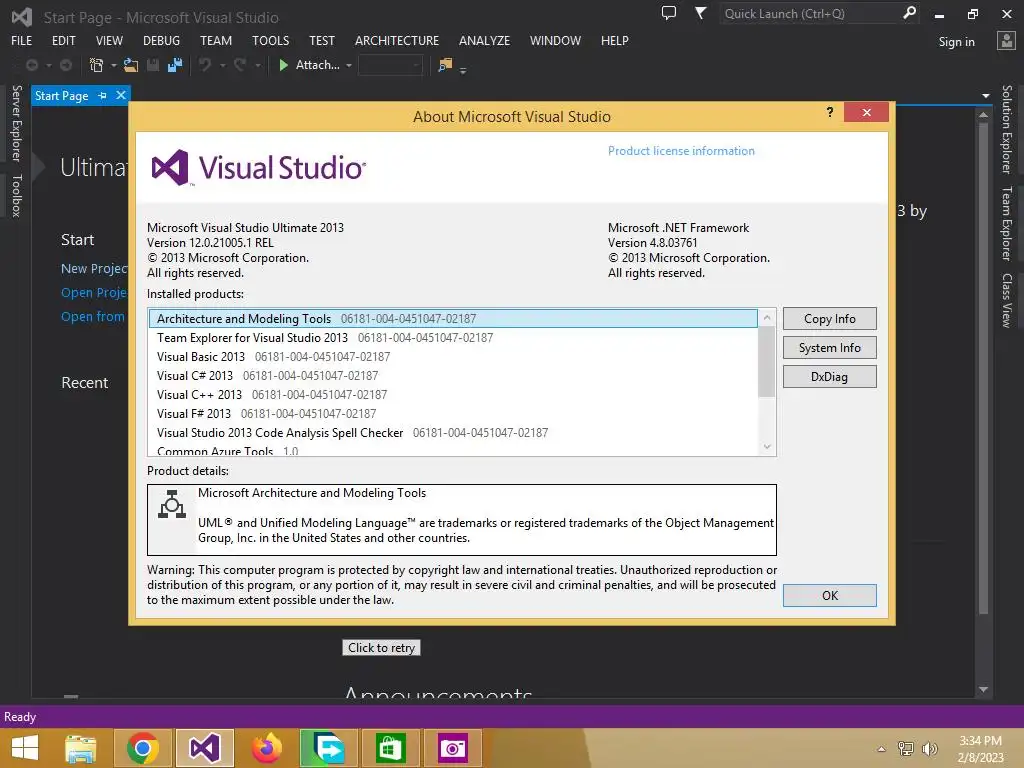Click the Navigate Forward toolbar icon
The height and width of the screenshot is (768, 1024).
tap(66, 65)
